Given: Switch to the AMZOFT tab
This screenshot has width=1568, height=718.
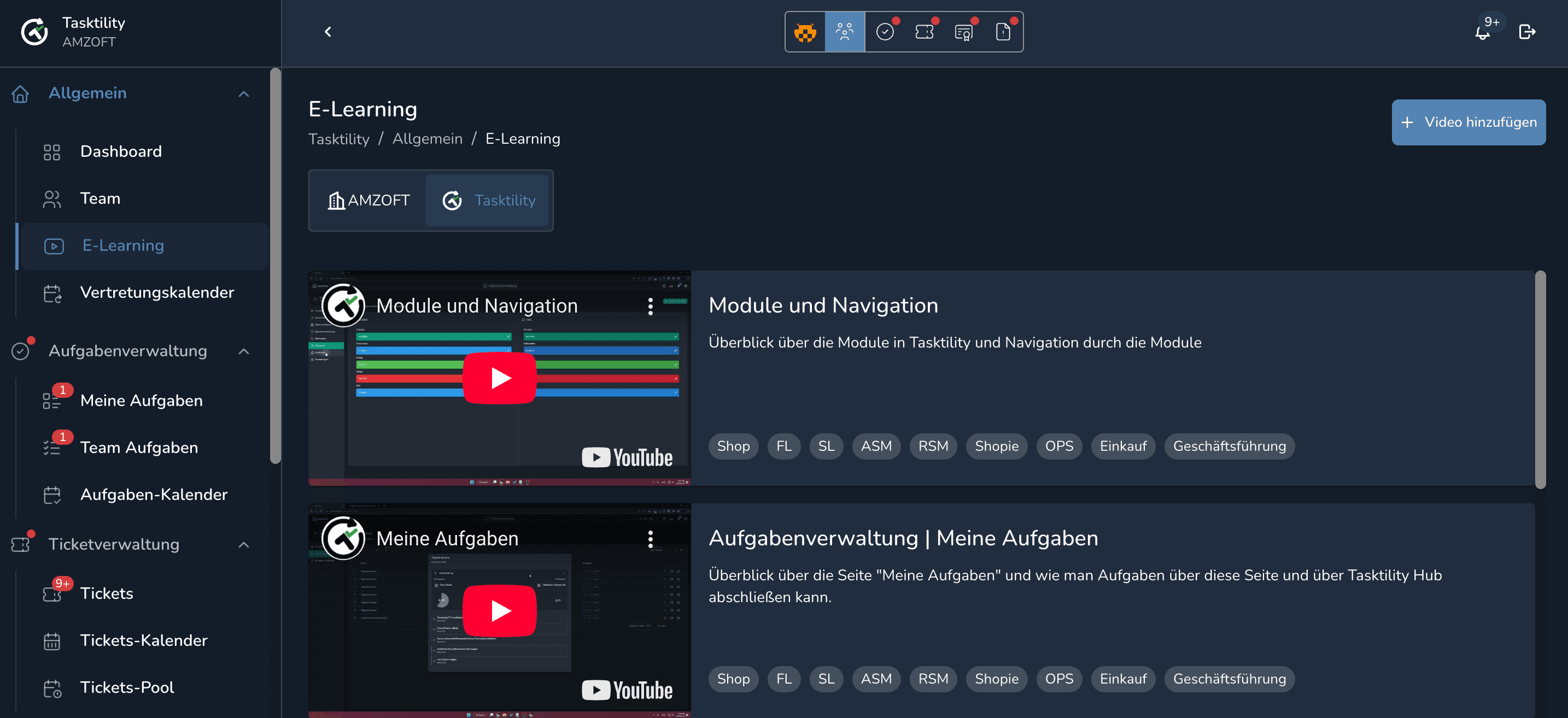Looking at the screenshot, I should coord(369,200).
